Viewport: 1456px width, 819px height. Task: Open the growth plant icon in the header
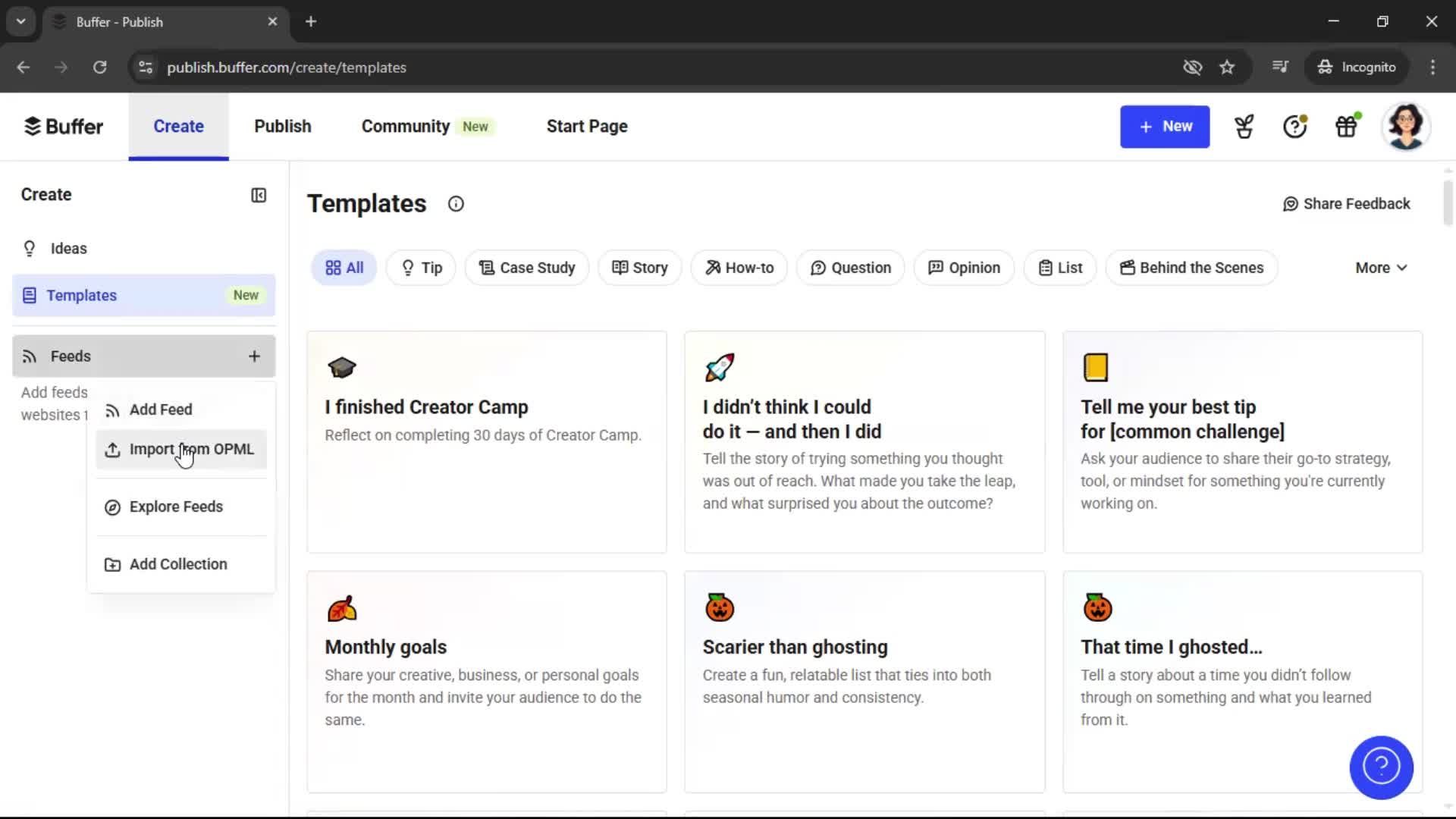(1243, 127)
